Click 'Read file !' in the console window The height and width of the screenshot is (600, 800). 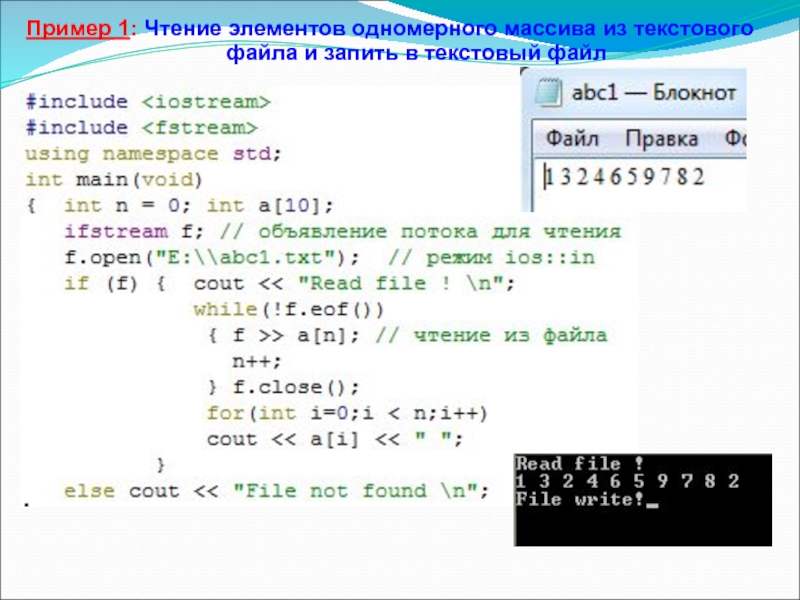click(x=580, y=464)
